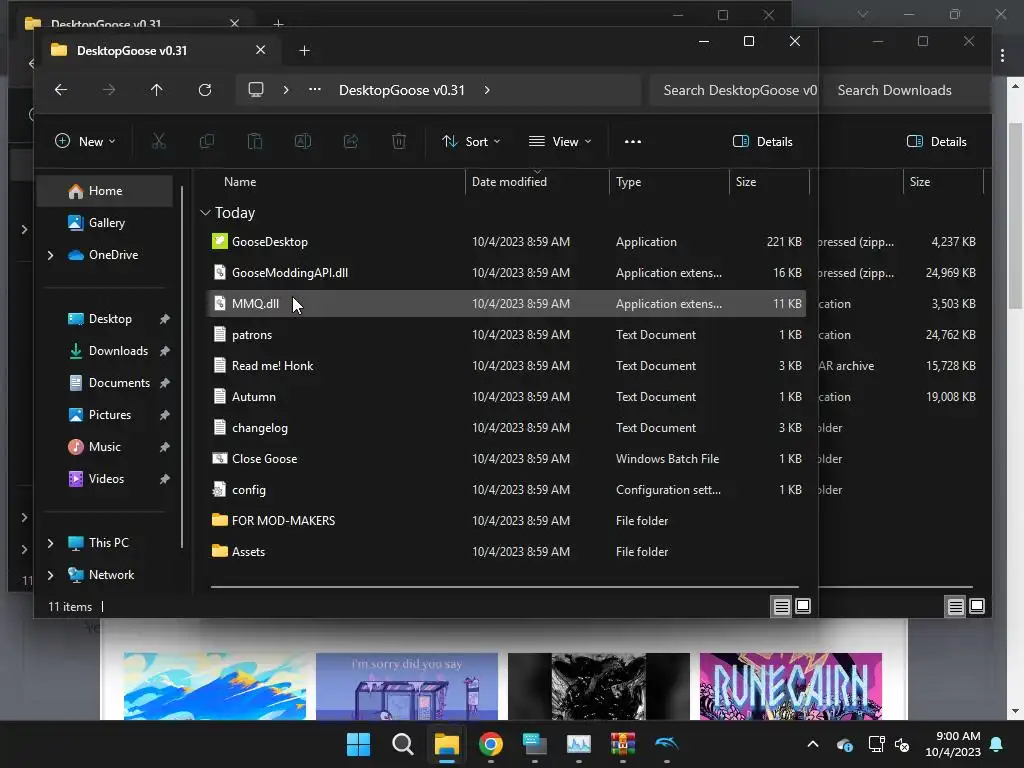Select the MMQ.dll file

[506, 304]
